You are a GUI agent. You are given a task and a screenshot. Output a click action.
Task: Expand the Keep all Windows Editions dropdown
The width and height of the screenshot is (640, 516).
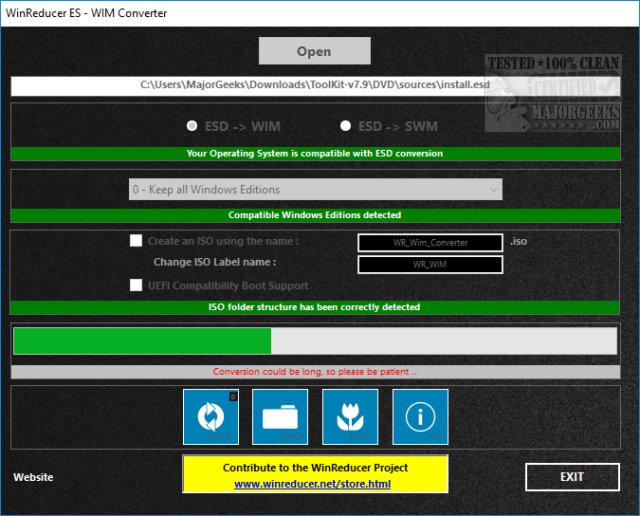[x=316, y=189]
